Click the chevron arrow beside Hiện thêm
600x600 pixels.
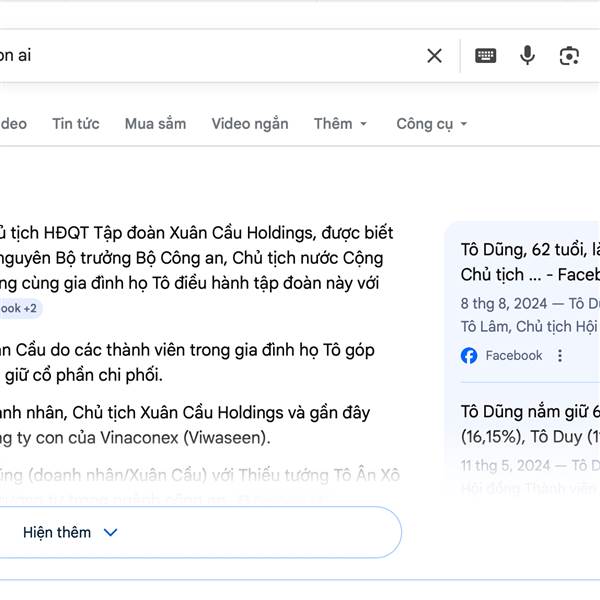coord(111,533)
